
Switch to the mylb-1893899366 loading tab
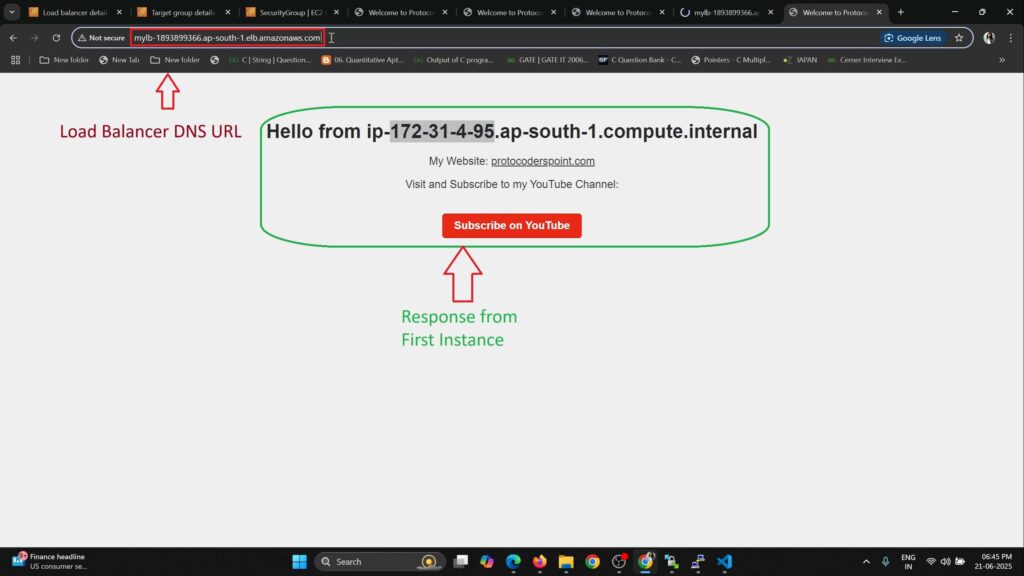click(726, 12)
